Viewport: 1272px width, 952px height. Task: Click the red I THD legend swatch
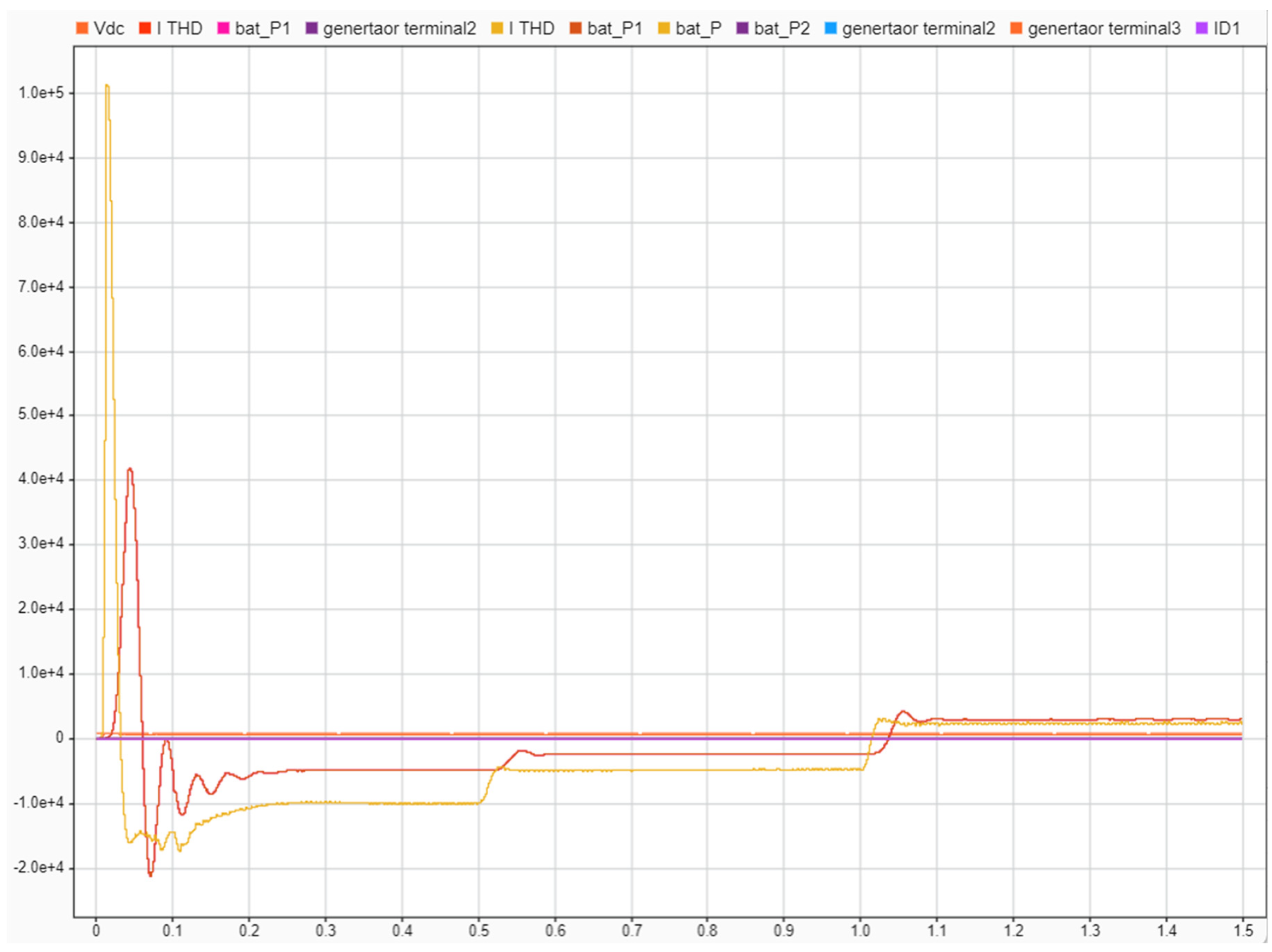coord(145,28)
